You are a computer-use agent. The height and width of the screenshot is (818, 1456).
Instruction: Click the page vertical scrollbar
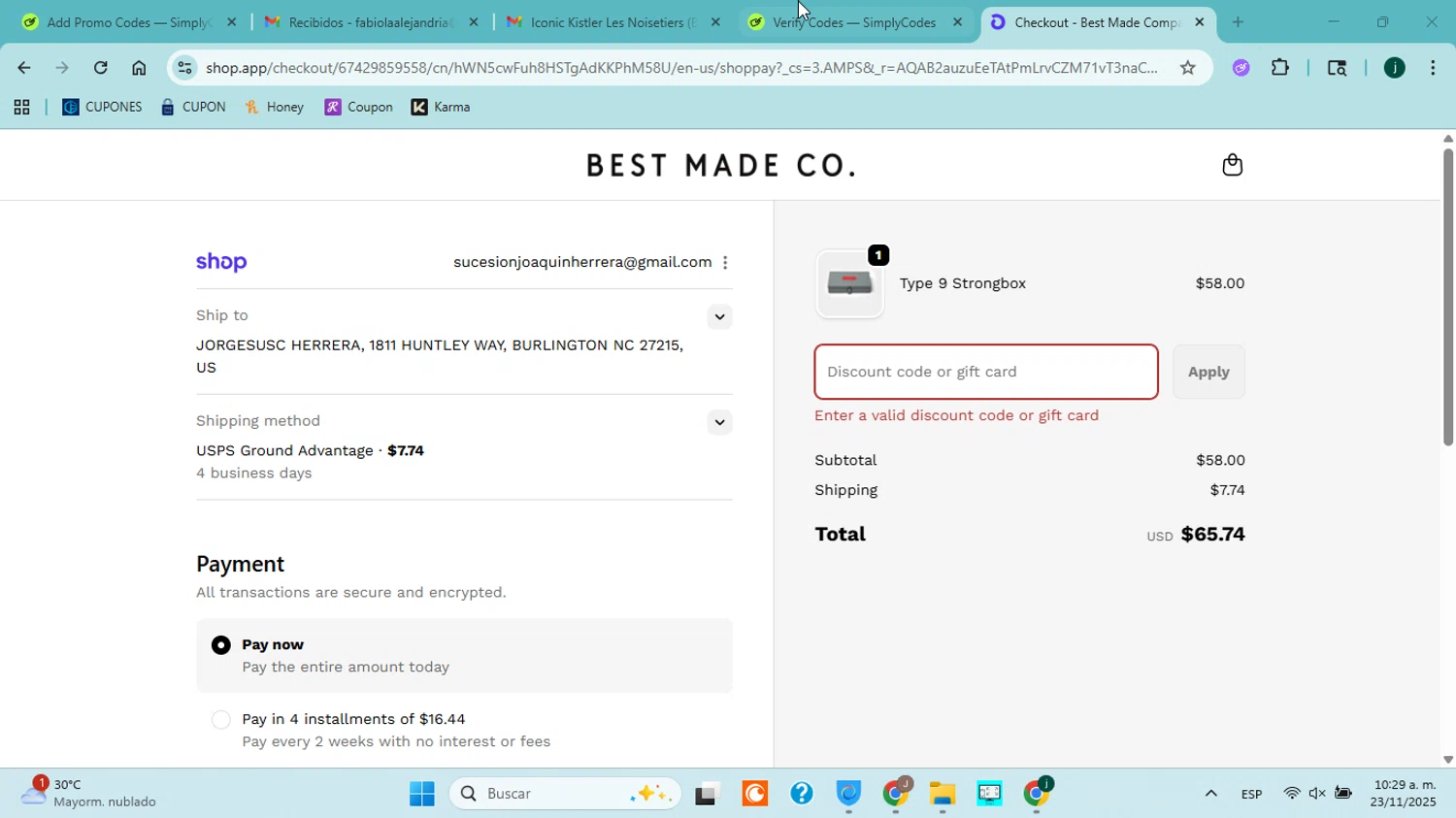[x=1448, y=297]
